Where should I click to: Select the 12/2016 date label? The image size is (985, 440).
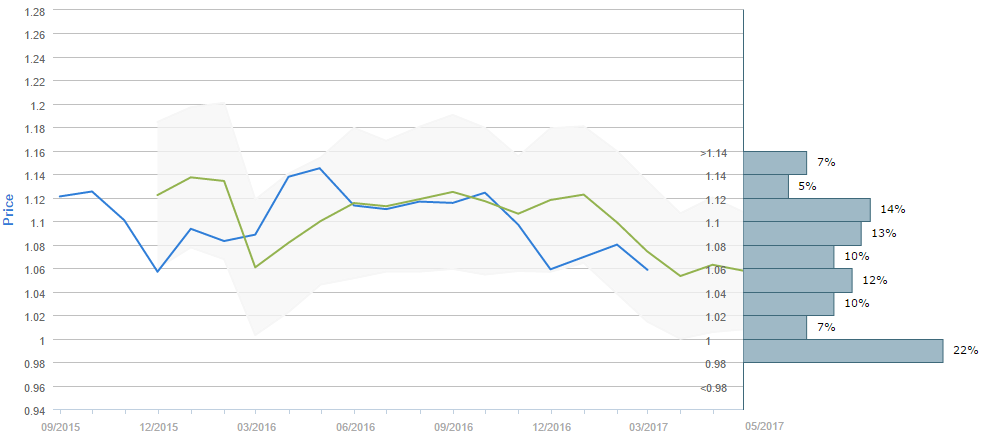point(551,426)
